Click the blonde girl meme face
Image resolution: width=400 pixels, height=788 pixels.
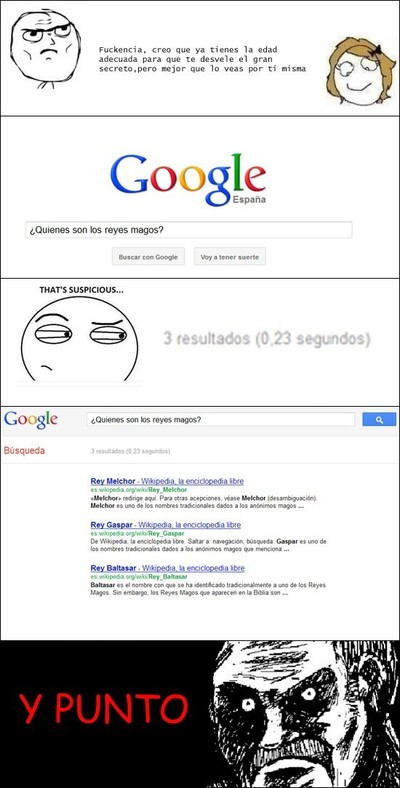click(x=361, y=71)
